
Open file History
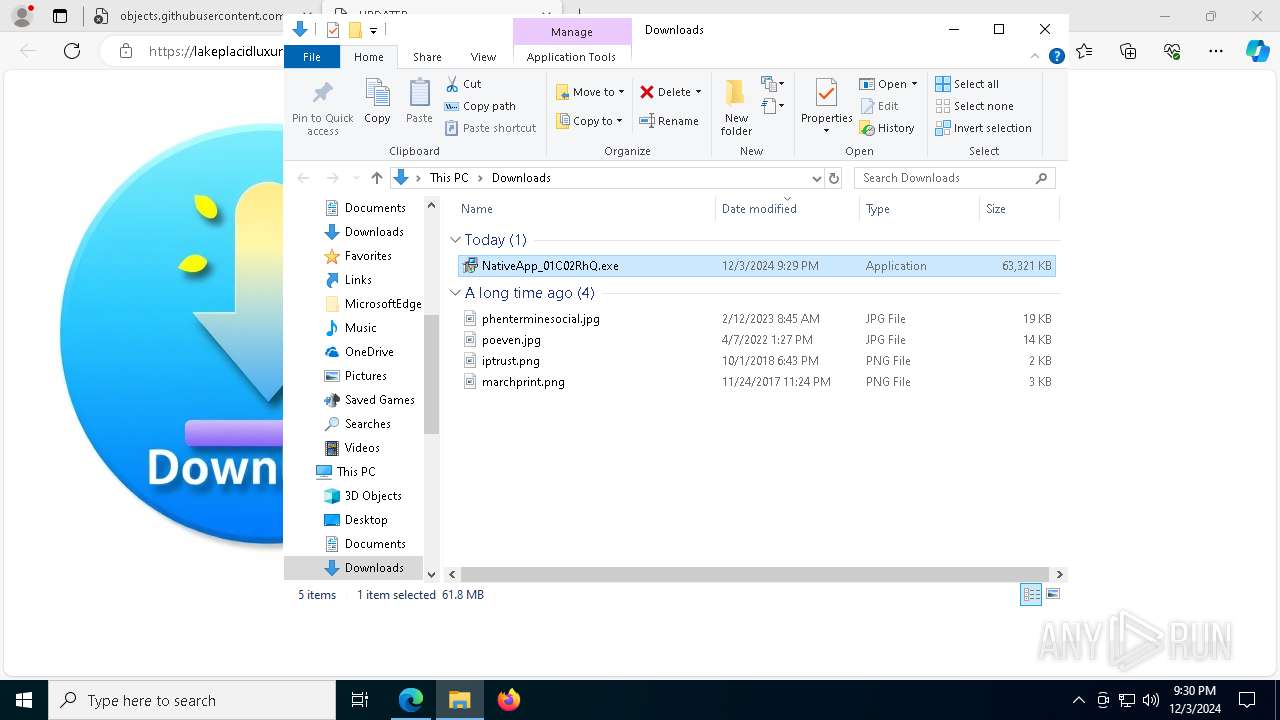[x=887, y=128]
